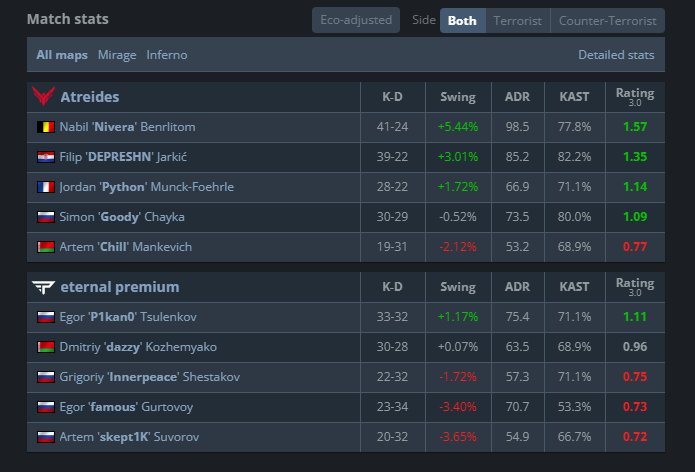Switch to the All maps tab
This screenshot has width=695, height=472.
tap(62, 55)
